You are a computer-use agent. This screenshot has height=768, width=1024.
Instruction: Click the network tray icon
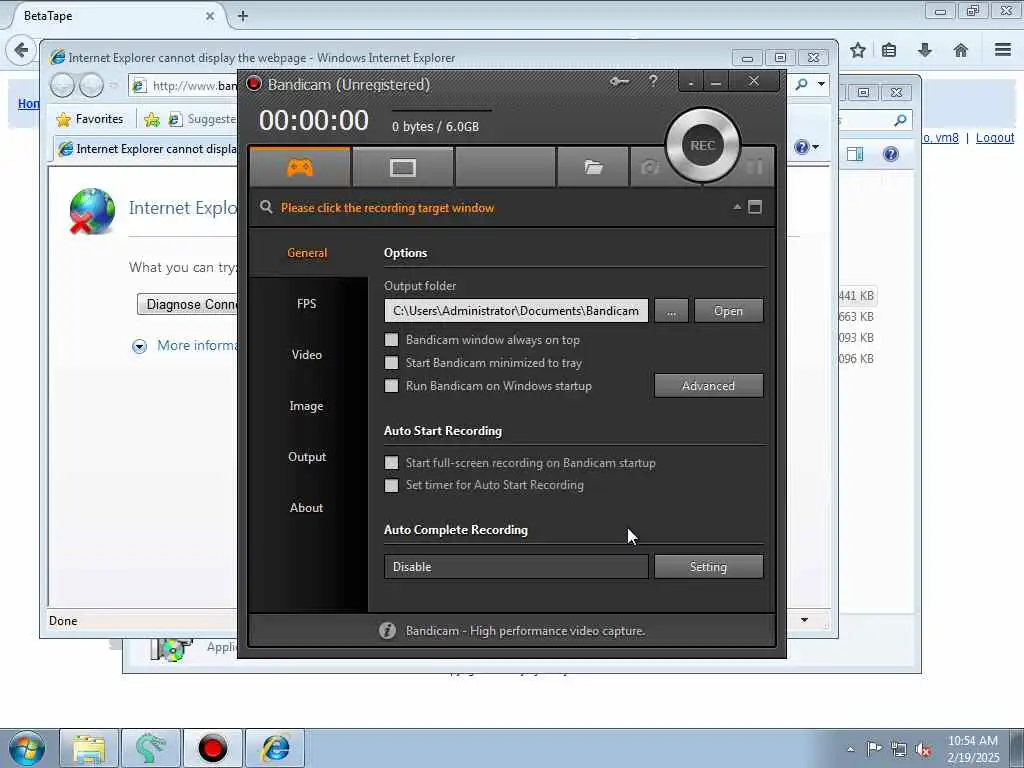899,749
